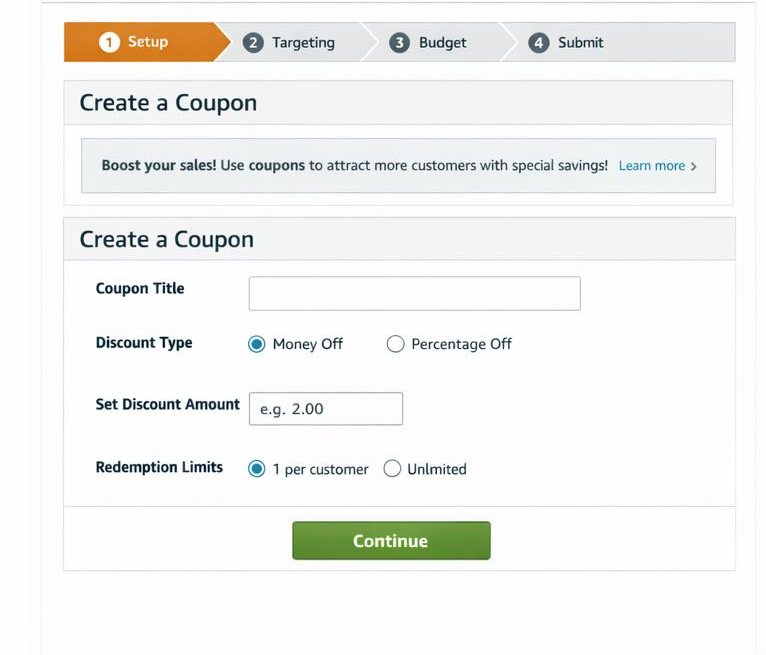Select the Unlimited redemption option
The width and height of the screenshot is (766, 655).
[x=392, y=469]
